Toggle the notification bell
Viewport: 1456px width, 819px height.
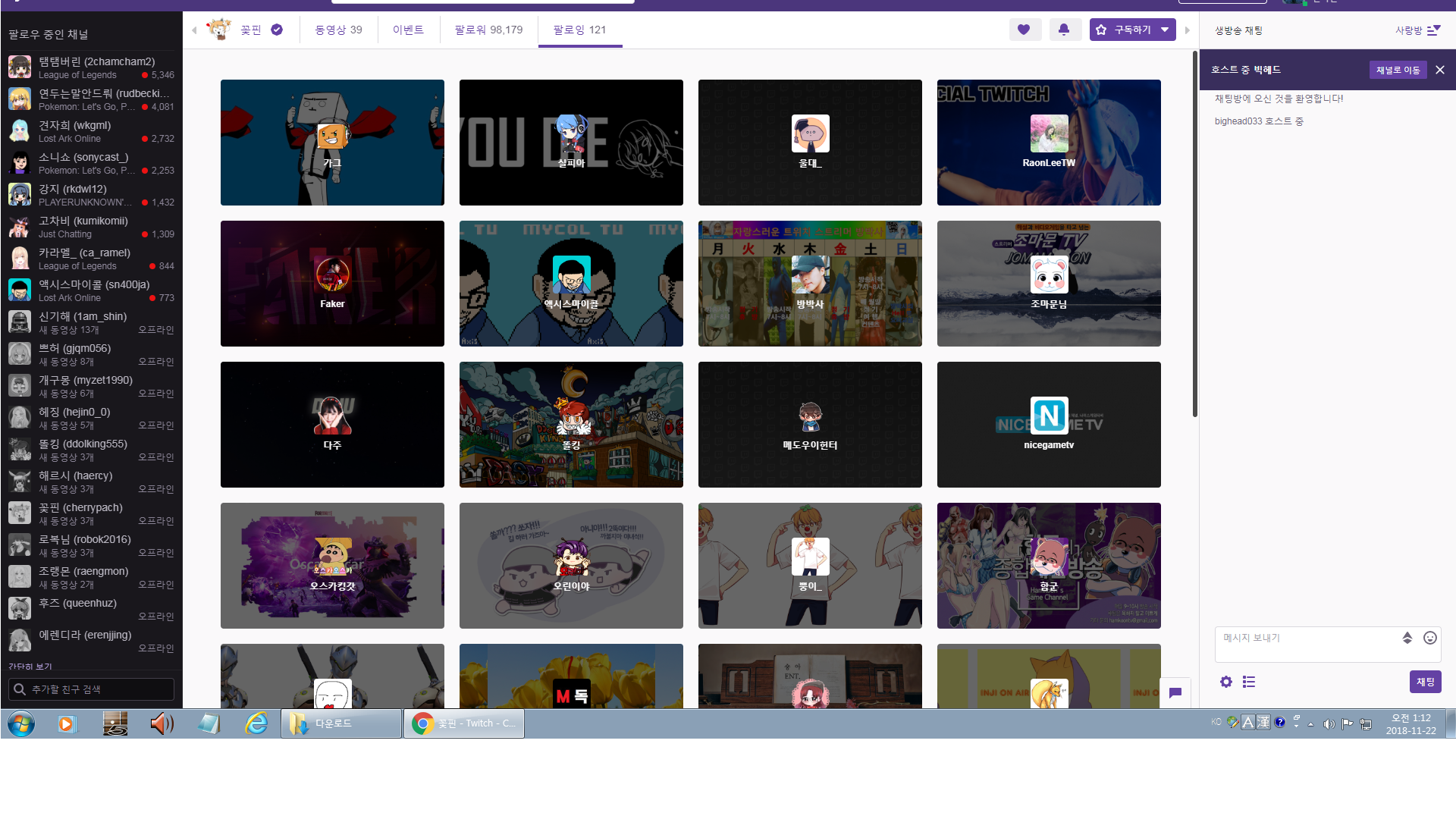[1064, 30]
